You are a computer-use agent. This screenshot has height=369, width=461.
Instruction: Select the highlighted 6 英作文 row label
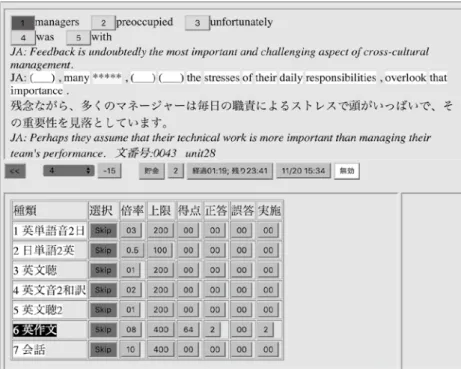coord(35,330)
